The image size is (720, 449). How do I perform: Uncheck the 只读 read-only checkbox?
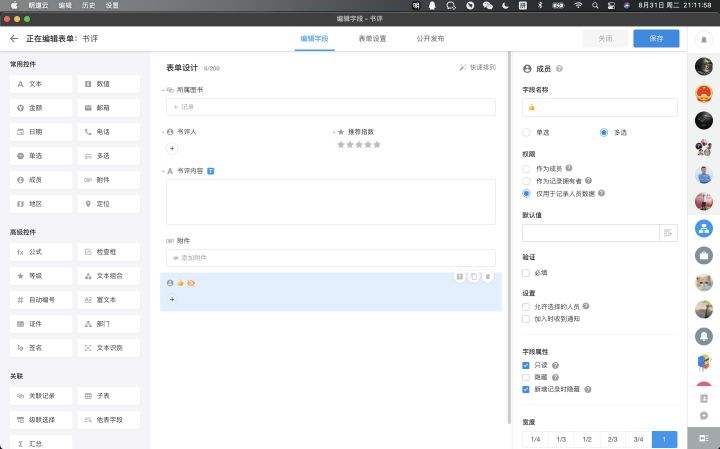527,366
